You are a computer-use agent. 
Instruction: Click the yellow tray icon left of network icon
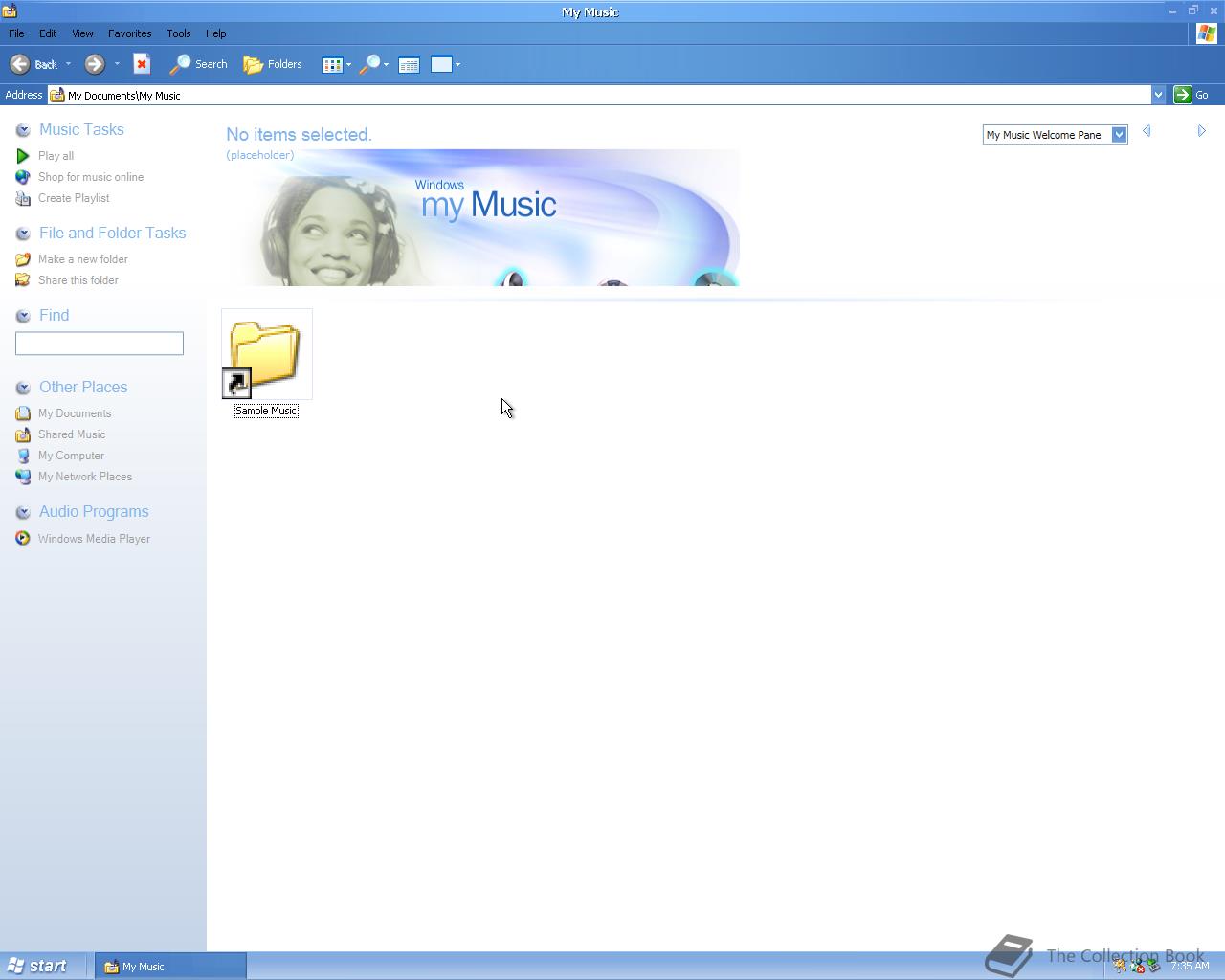[1120, 967]
